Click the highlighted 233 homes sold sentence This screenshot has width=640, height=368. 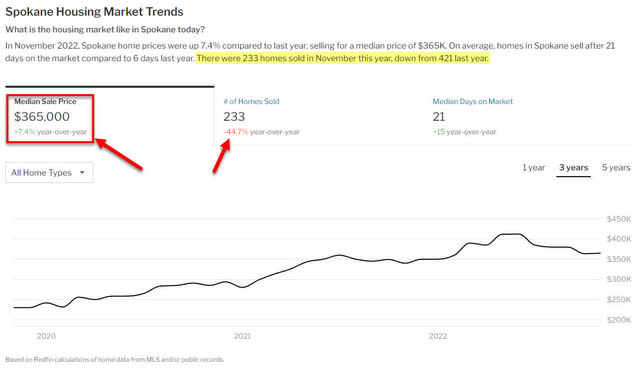342,58
